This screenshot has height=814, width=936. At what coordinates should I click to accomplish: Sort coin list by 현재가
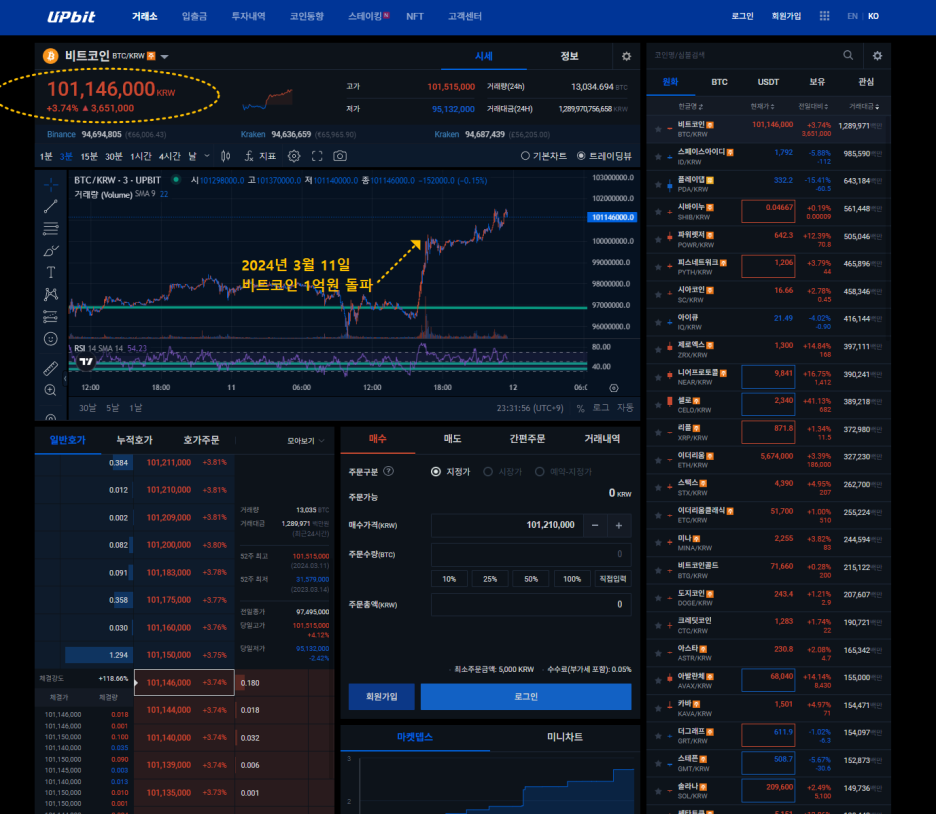(762, 106)
